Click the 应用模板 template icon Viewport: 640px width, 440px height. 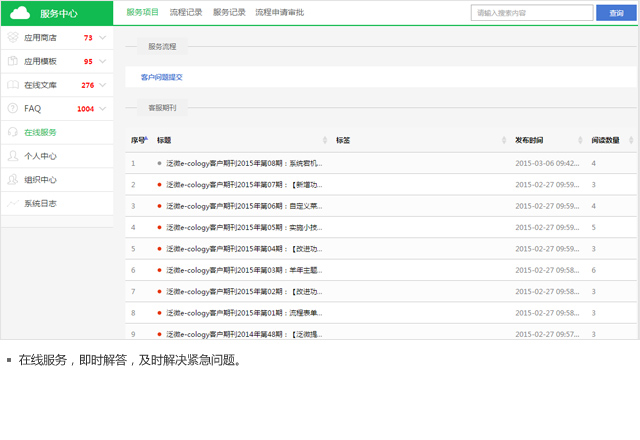pyautogui.click(x=13, y=61)
